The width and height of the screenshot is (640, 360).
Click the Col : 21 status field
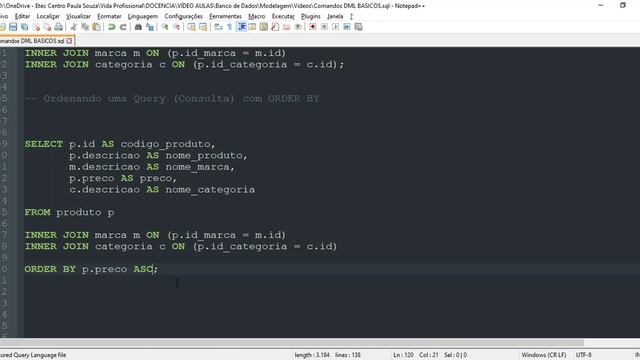(428, 355)
